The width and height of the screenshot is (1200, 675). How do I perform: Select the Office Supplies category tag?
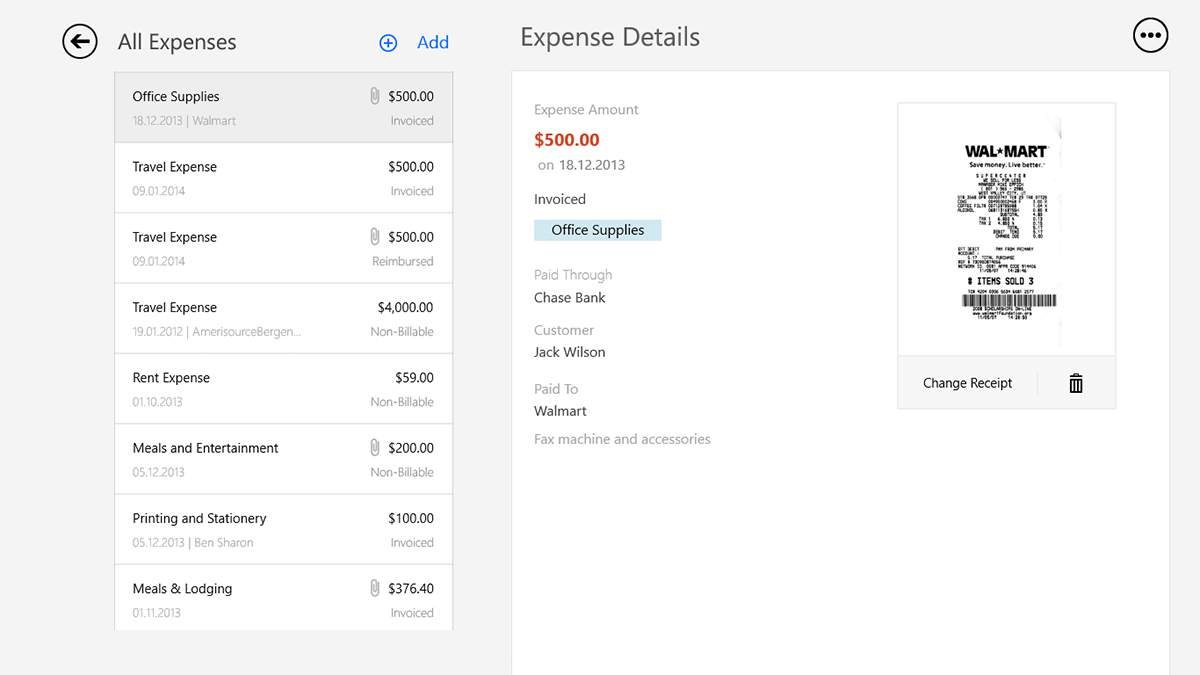(597, 230)
